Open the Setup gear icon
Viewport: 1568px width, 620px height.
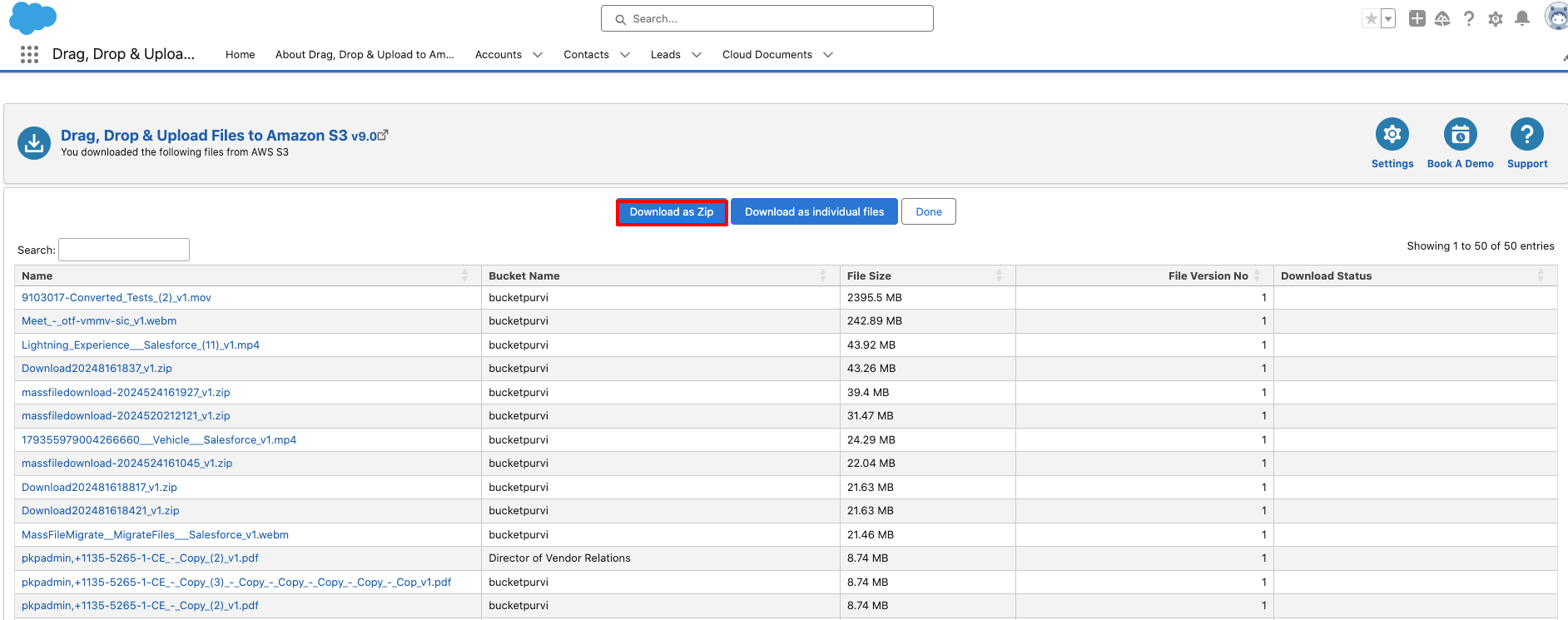pyautogui.click(x=1496, y=18)
